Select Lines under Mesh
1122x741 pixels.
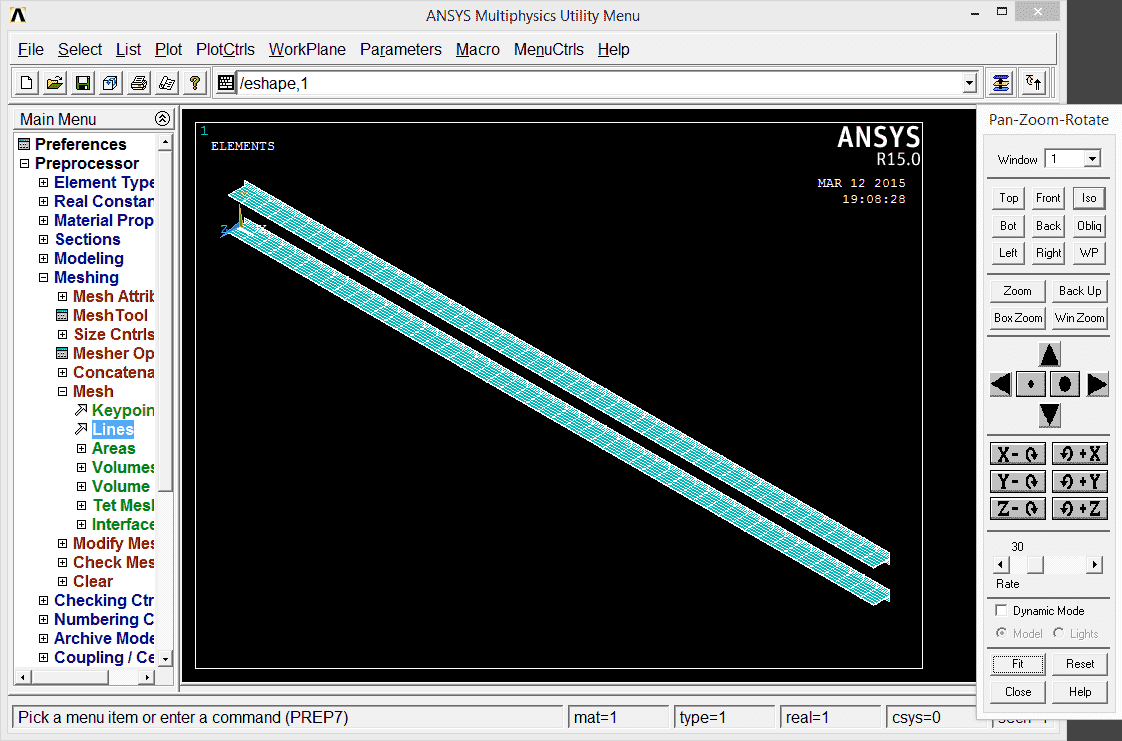click(x=113, y=429)
